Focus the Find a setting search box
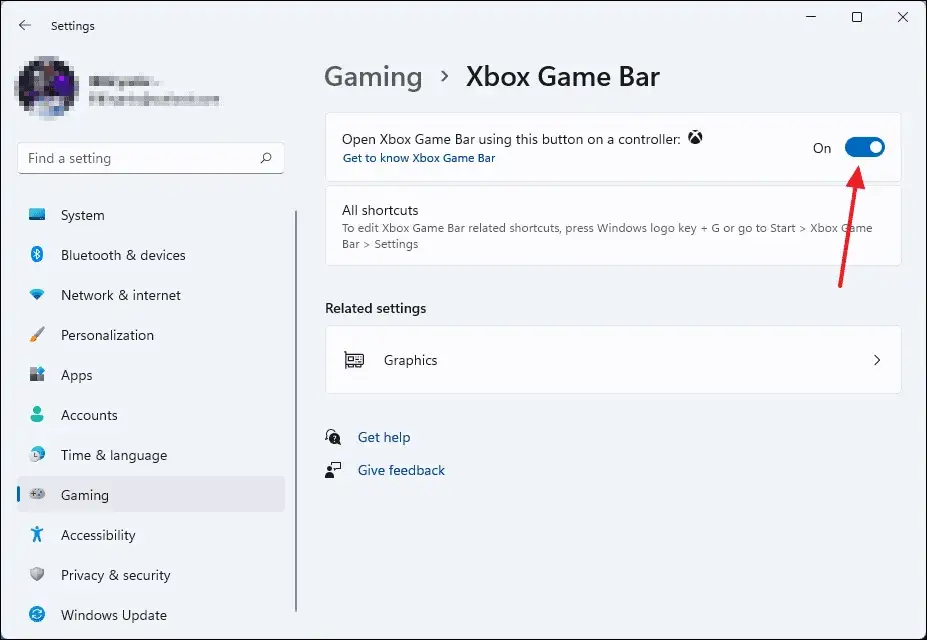 coord(151,158)
